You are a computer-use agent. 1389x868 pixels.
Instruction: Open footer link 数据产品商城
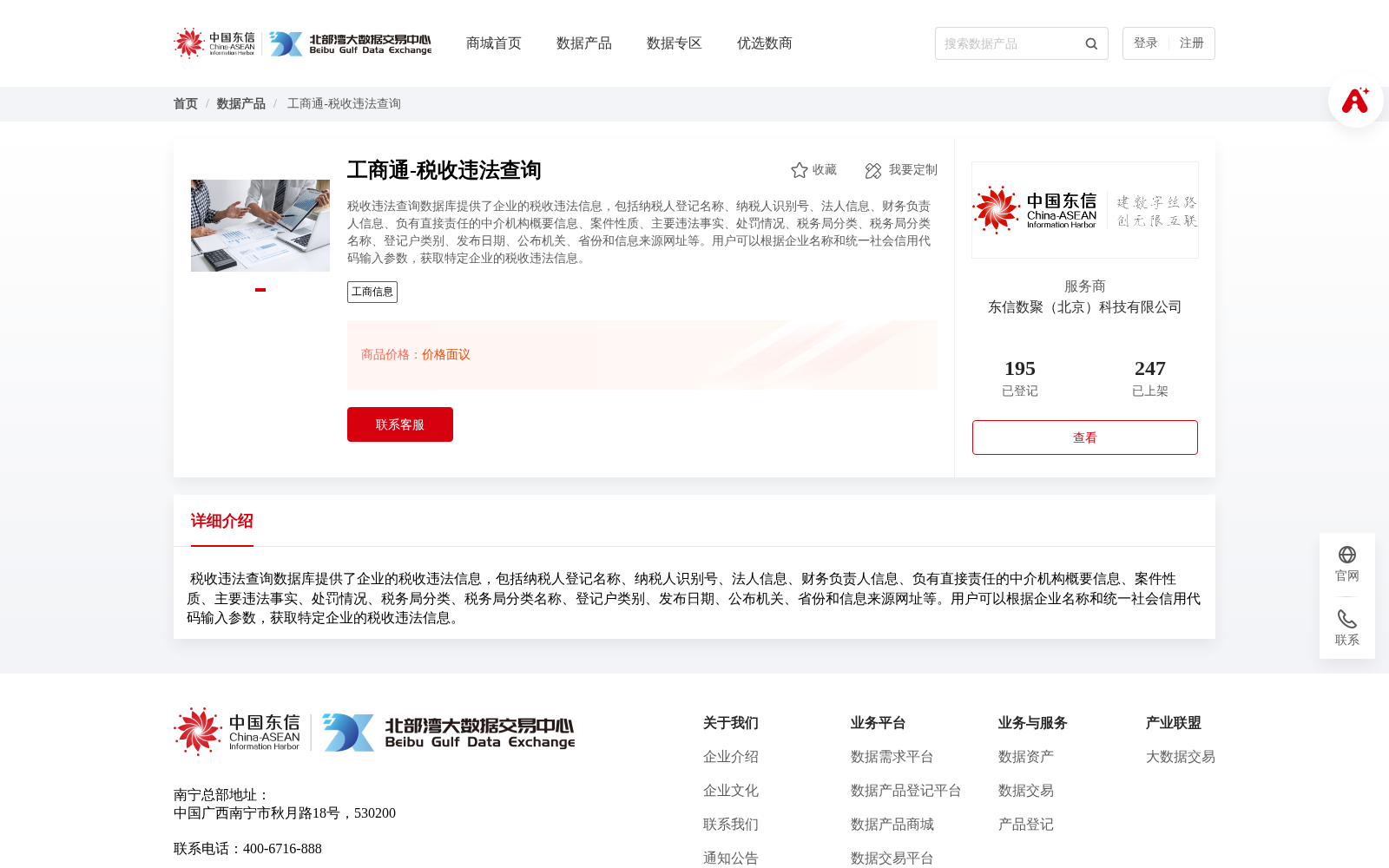892,825
